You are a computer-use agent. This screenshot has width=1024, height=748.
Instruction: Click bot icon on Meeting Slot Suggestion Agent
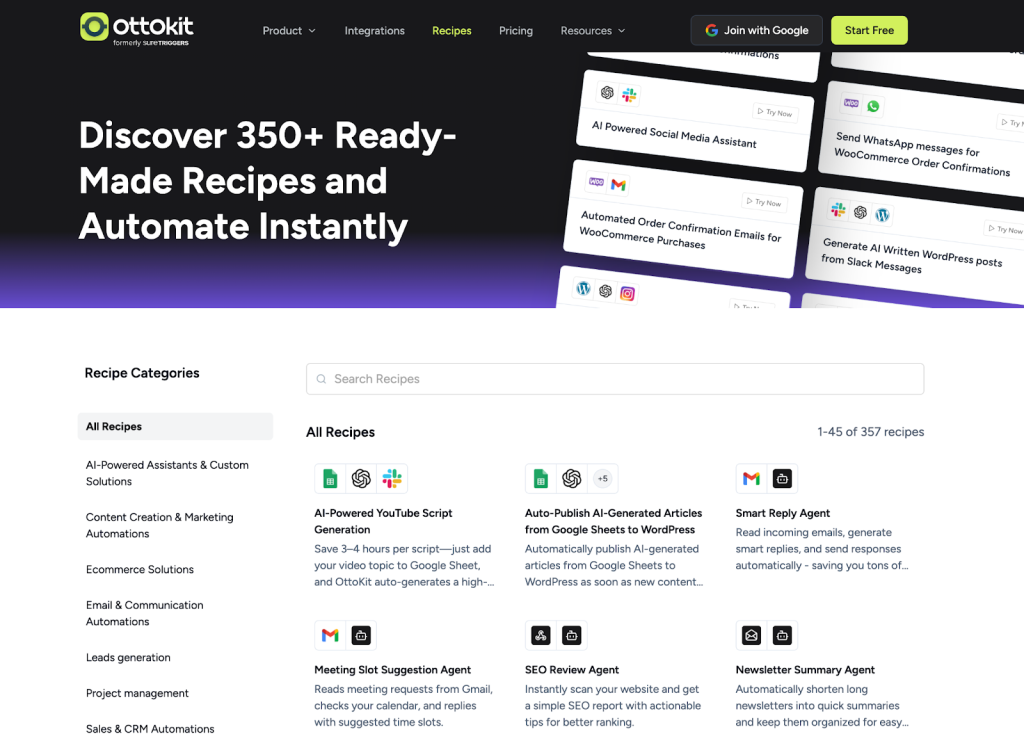coord(361,636)
